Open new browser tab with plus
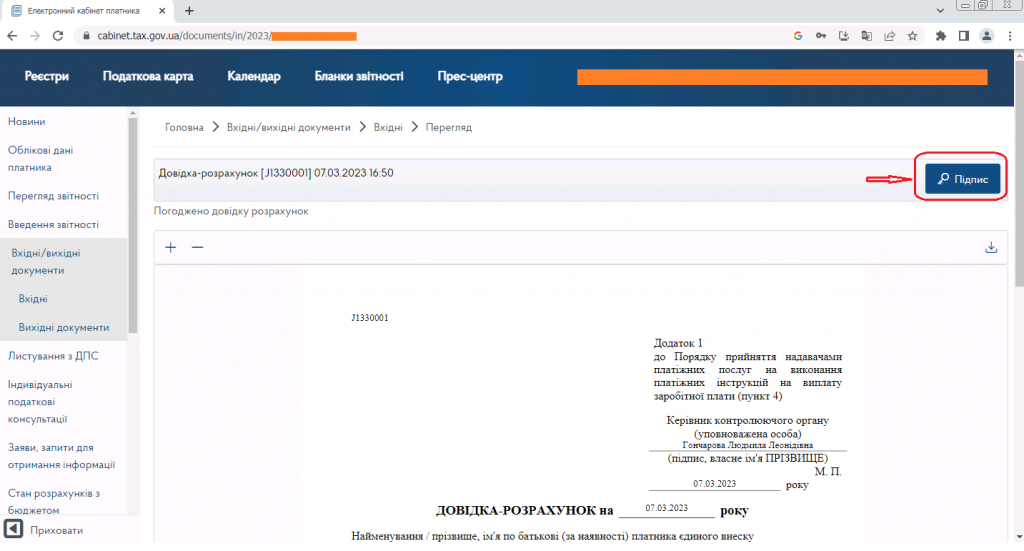1024x551 pixels. tap(189, 10)
